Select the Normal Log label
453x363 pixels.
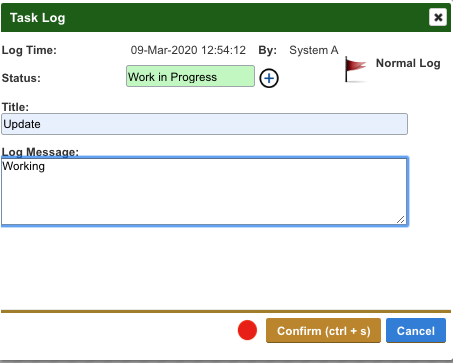click(408, 63)
